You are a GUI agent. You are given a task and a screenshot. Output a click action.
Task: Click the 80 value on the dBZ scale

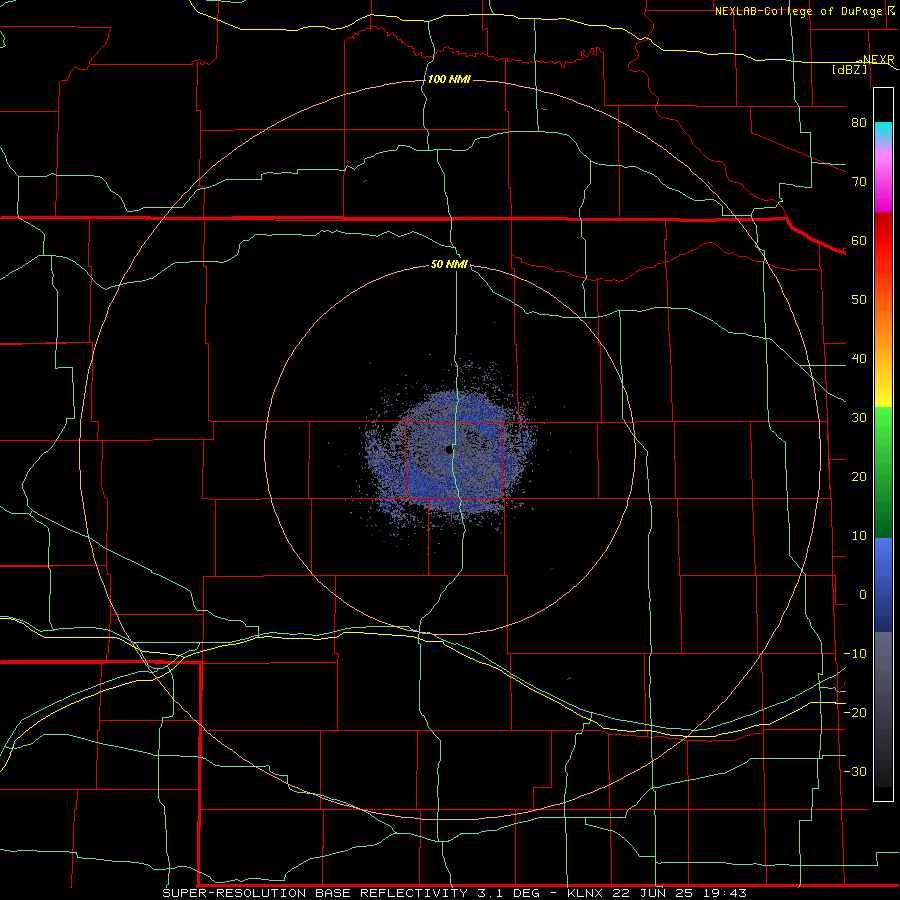(859, 123)
